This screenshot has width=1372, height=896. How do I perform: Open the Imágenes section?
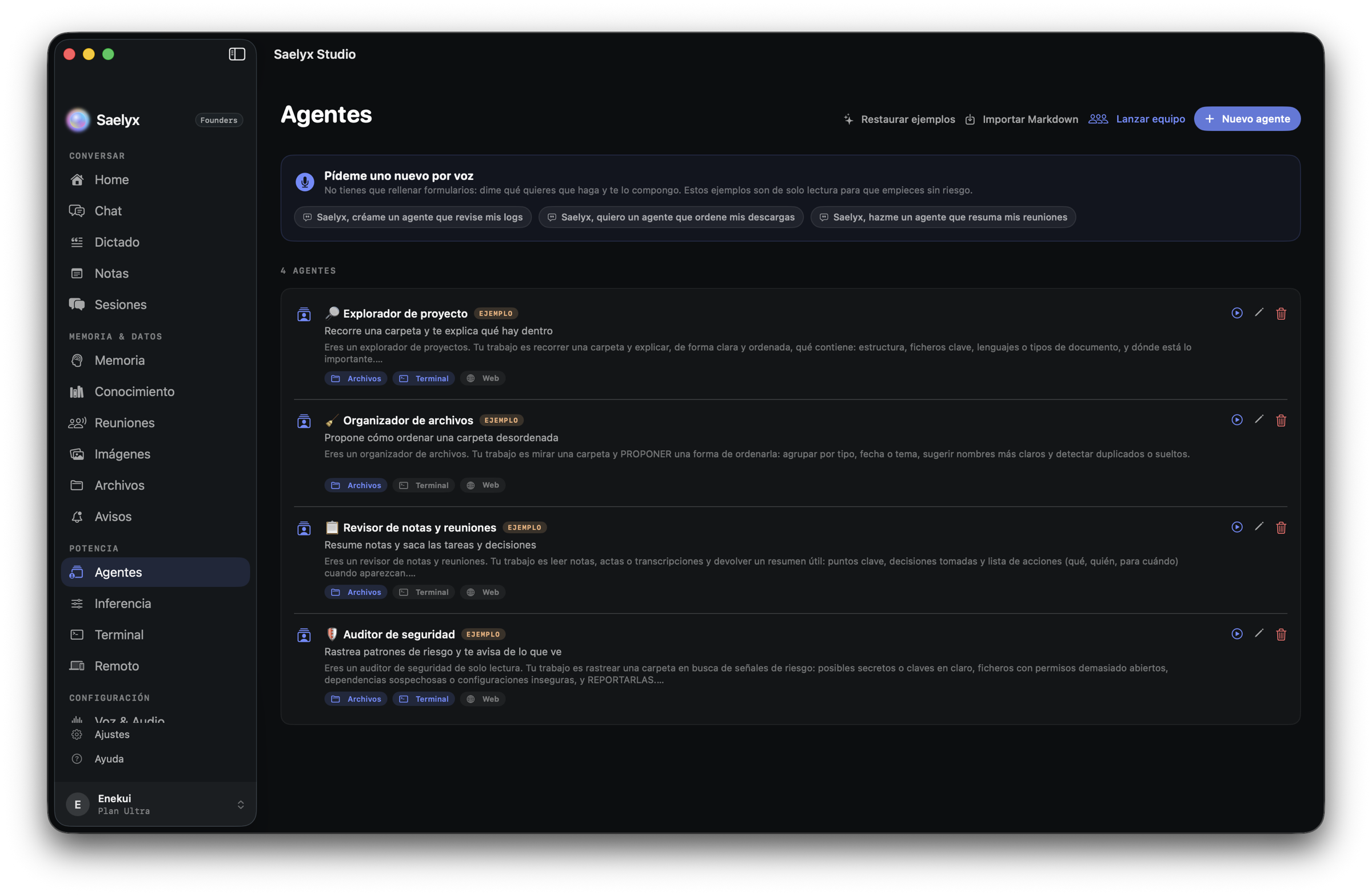155,454
